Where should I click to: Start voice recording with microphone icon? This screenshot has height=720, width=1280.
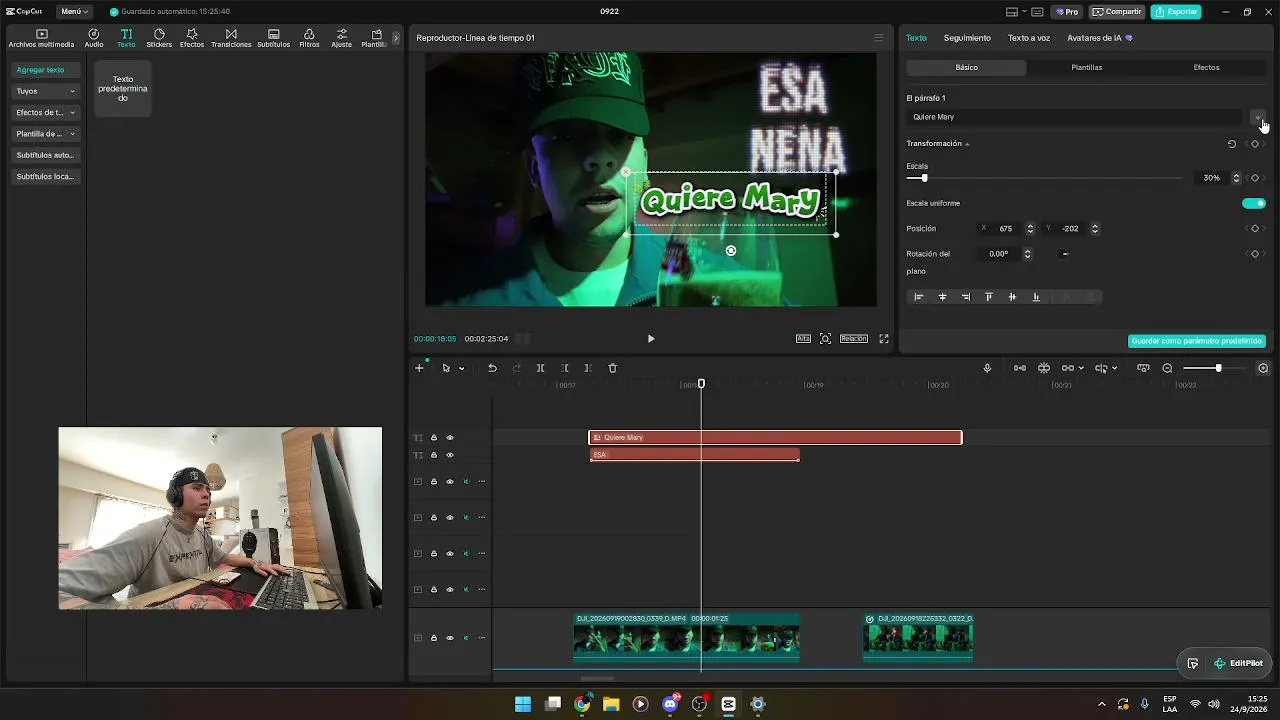click(987, 368)
